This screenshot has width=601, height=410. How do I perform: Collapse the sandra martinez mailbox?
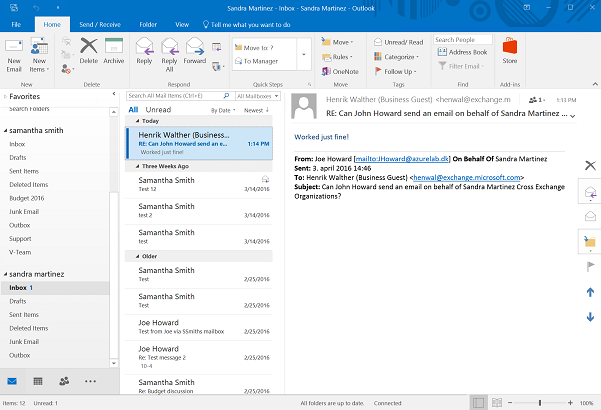5,274
